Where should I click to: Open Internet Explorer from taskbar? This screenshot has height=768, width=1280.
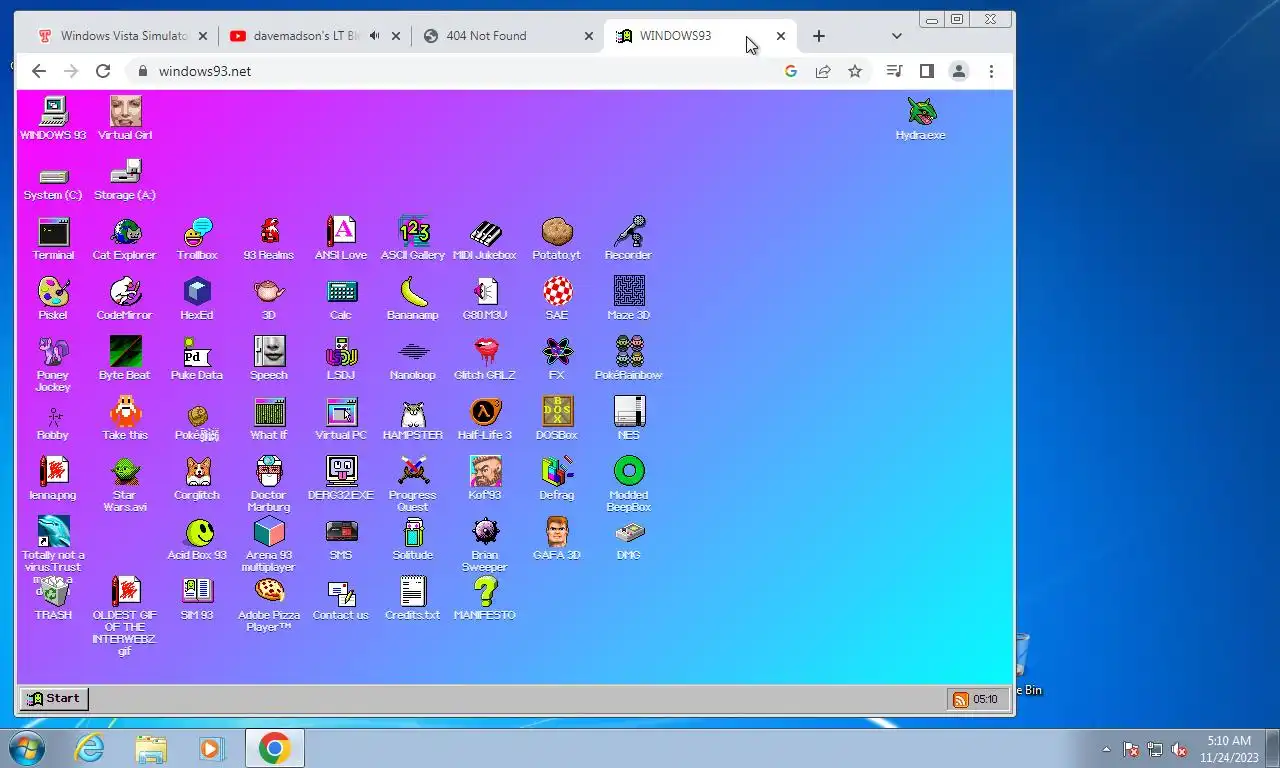[x=89, y=748]
